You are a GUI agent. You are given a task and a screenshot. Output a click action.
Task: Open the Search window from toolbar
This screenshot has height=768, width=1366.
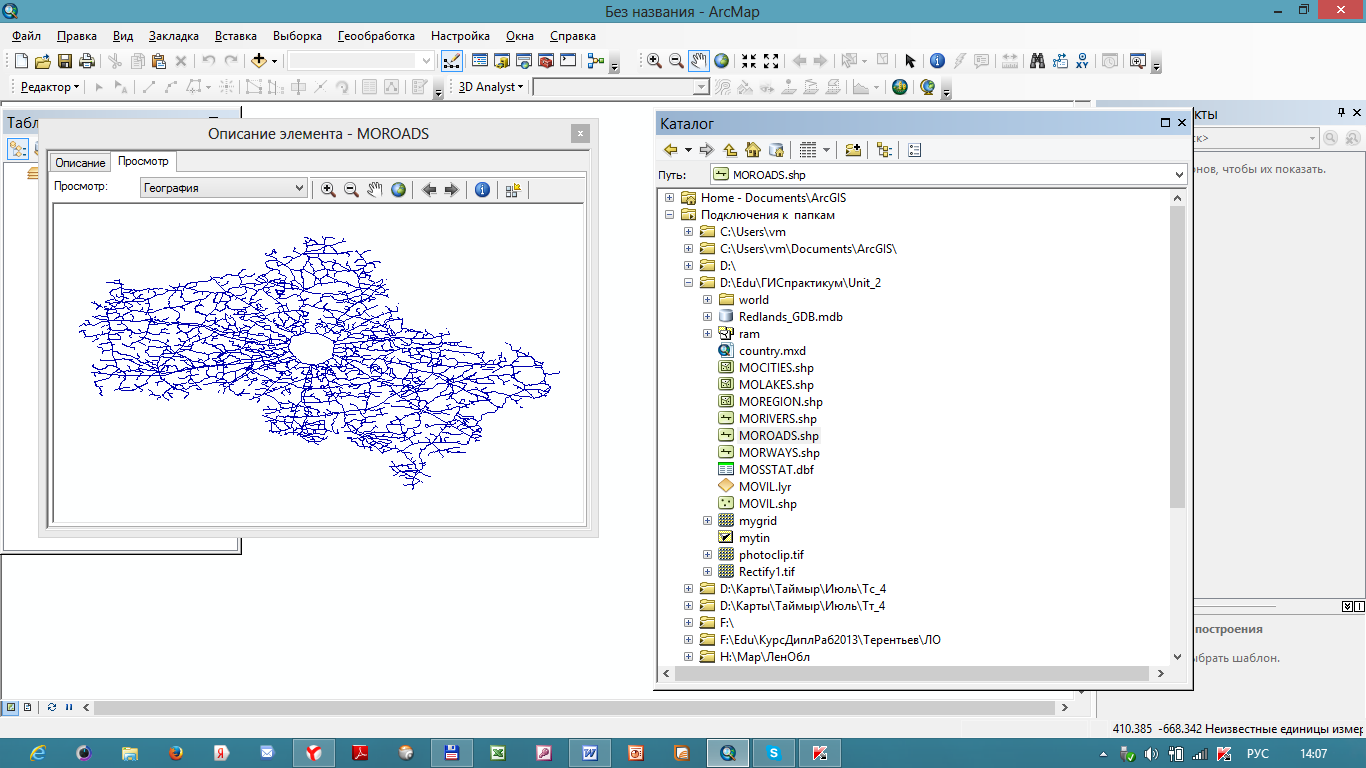pos(523,61)
